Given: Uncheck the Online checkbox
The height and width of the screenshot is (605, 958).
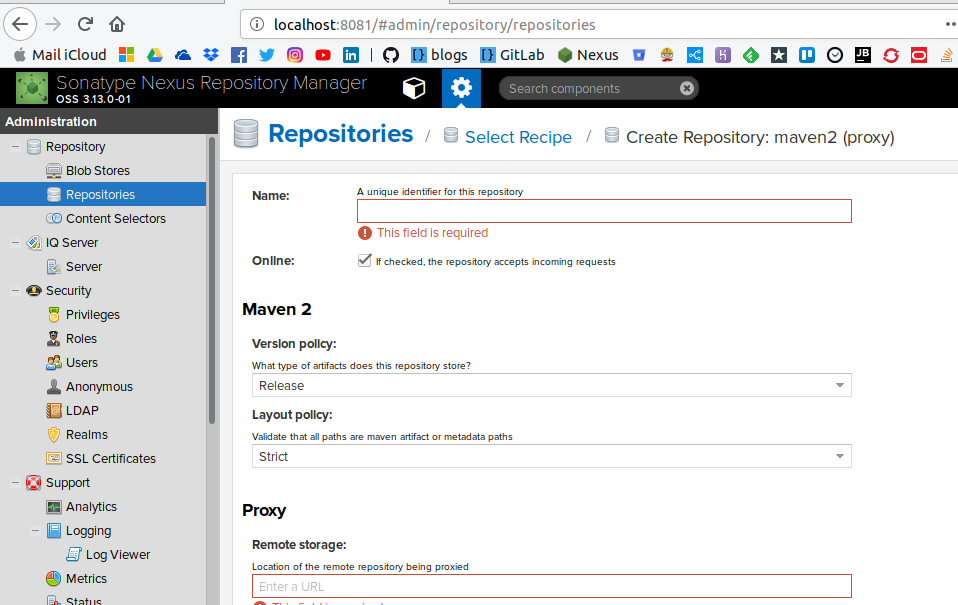Looking at the screenshot, I should [x=364, y=260].
